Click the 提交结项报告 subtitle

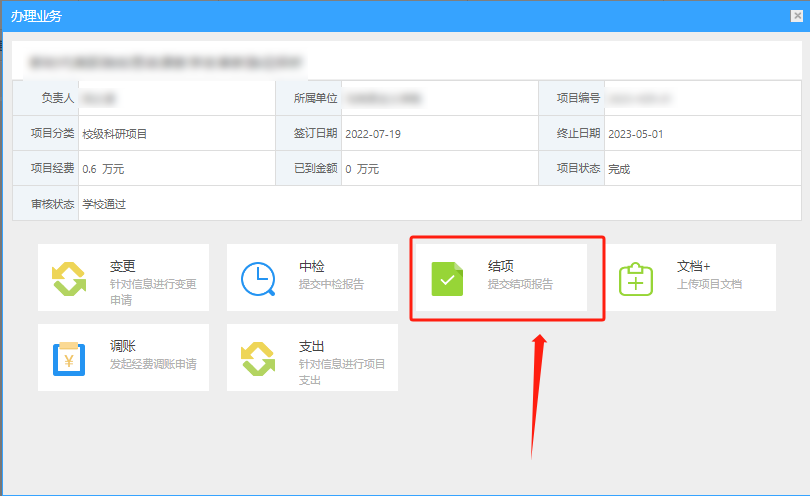click(x=520, y=284)
